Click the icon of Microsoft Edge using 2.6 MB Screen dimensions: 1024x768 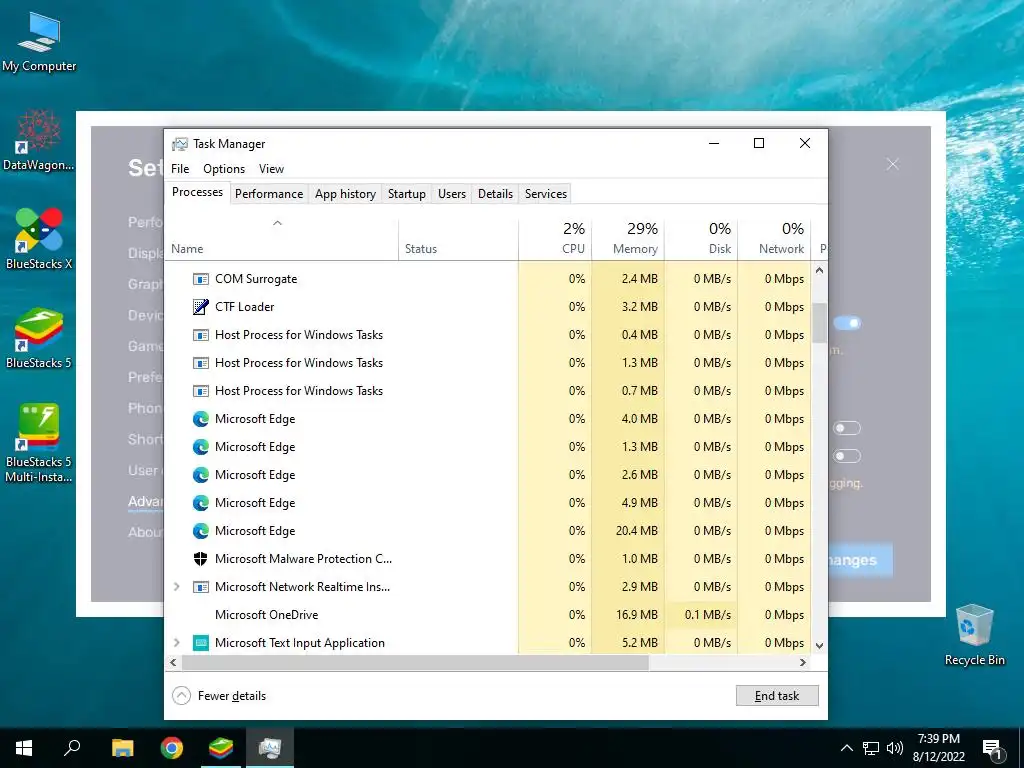[x=200, y=475]
